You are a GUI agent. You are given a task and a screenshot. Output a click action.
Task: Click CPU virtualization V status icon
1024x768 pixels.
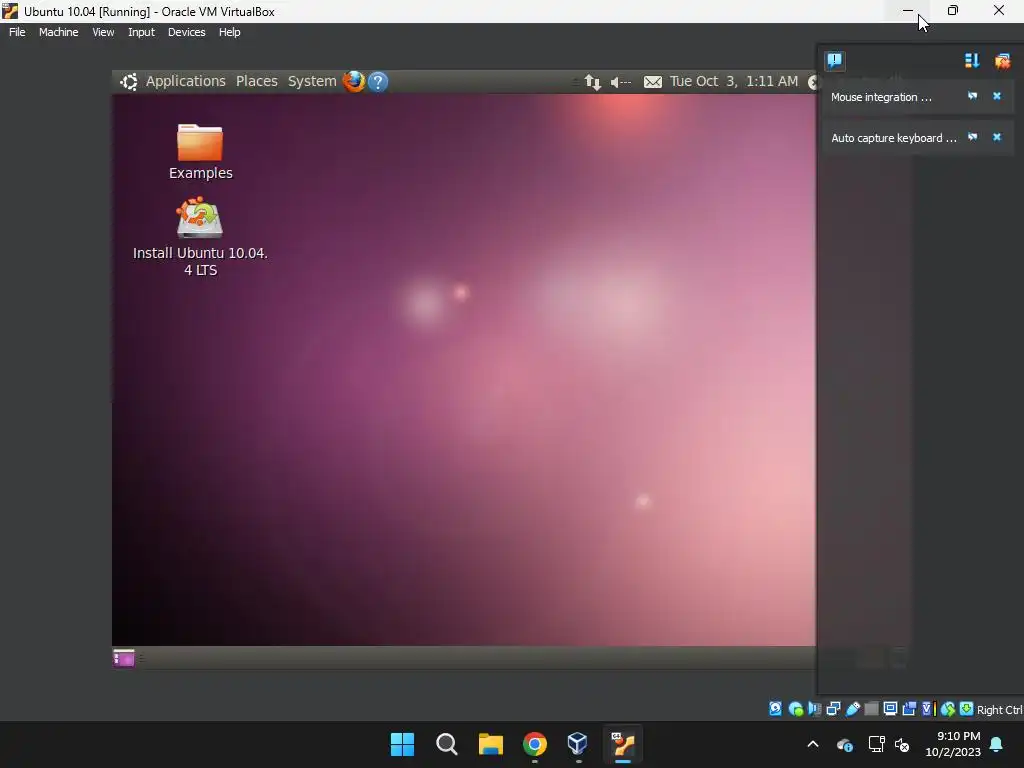click(x=928, y=709)
